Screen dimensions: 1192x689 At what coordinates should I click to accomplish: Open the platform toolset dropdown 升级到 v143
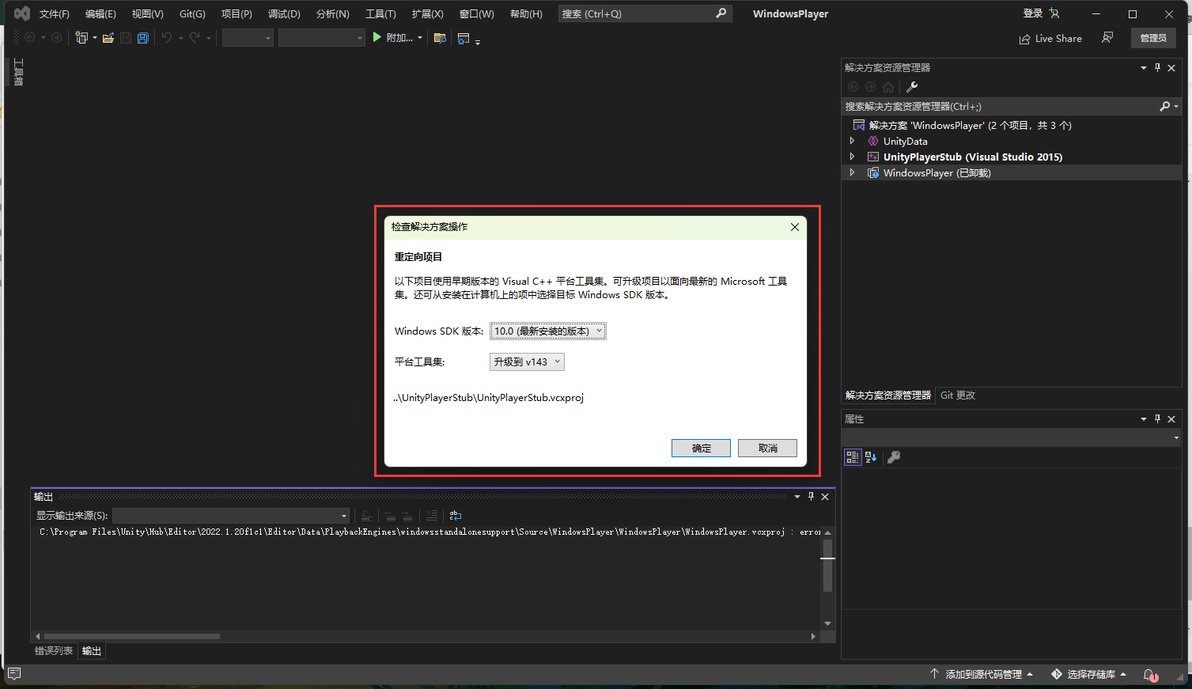pos(526,362)
